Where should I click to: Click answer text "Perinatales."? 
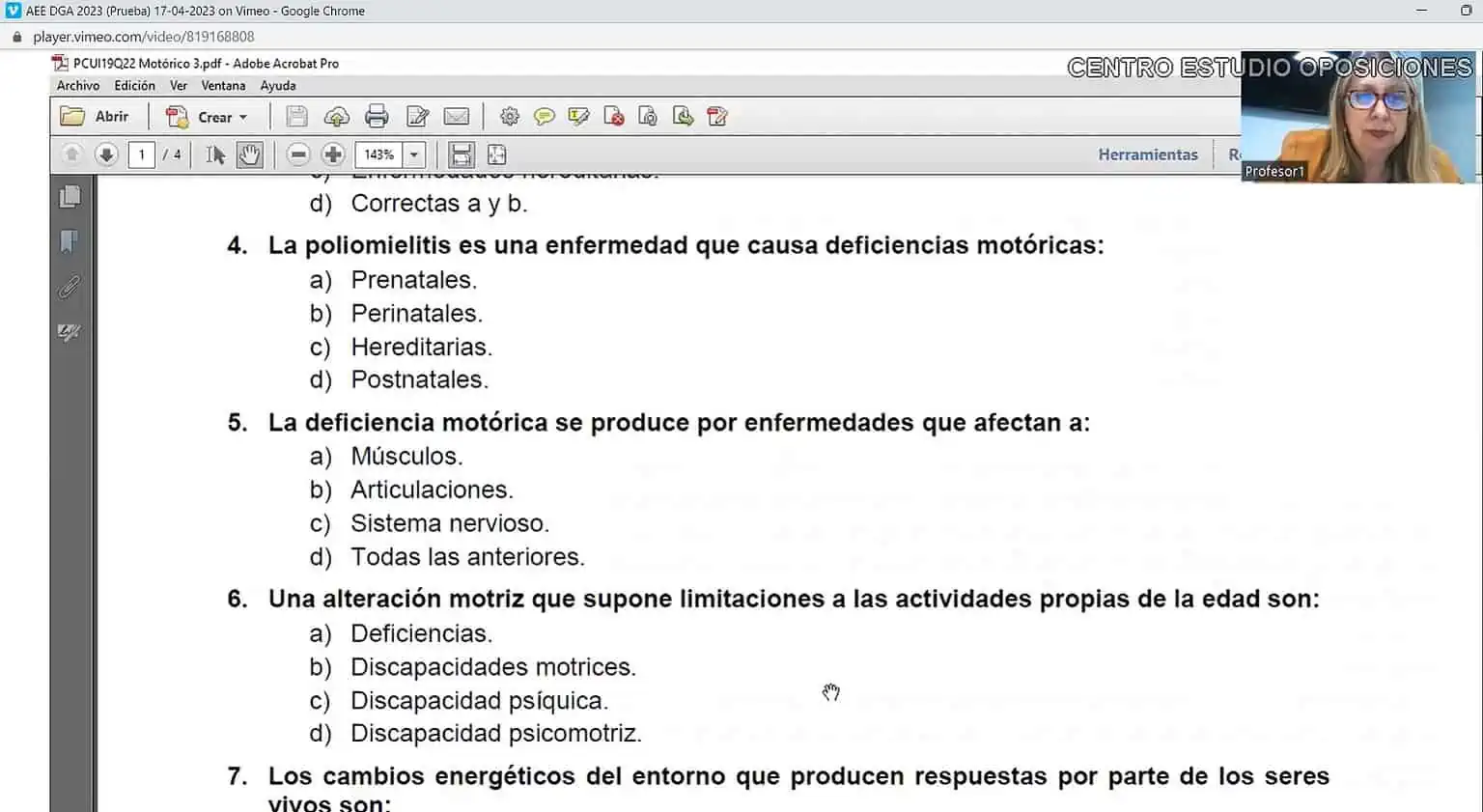(417, 314)
